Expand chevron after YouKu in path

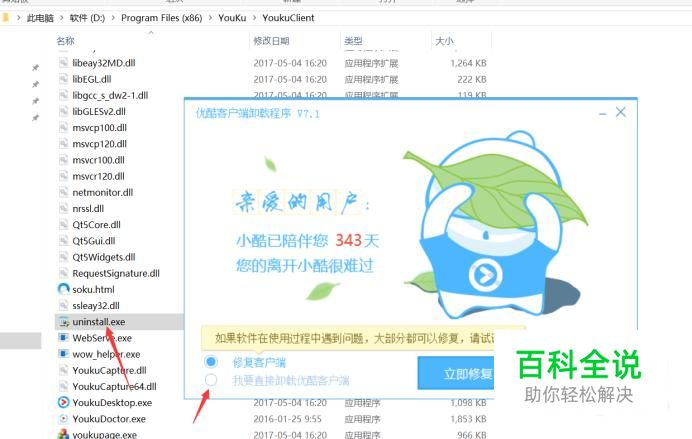coord(254,18)
